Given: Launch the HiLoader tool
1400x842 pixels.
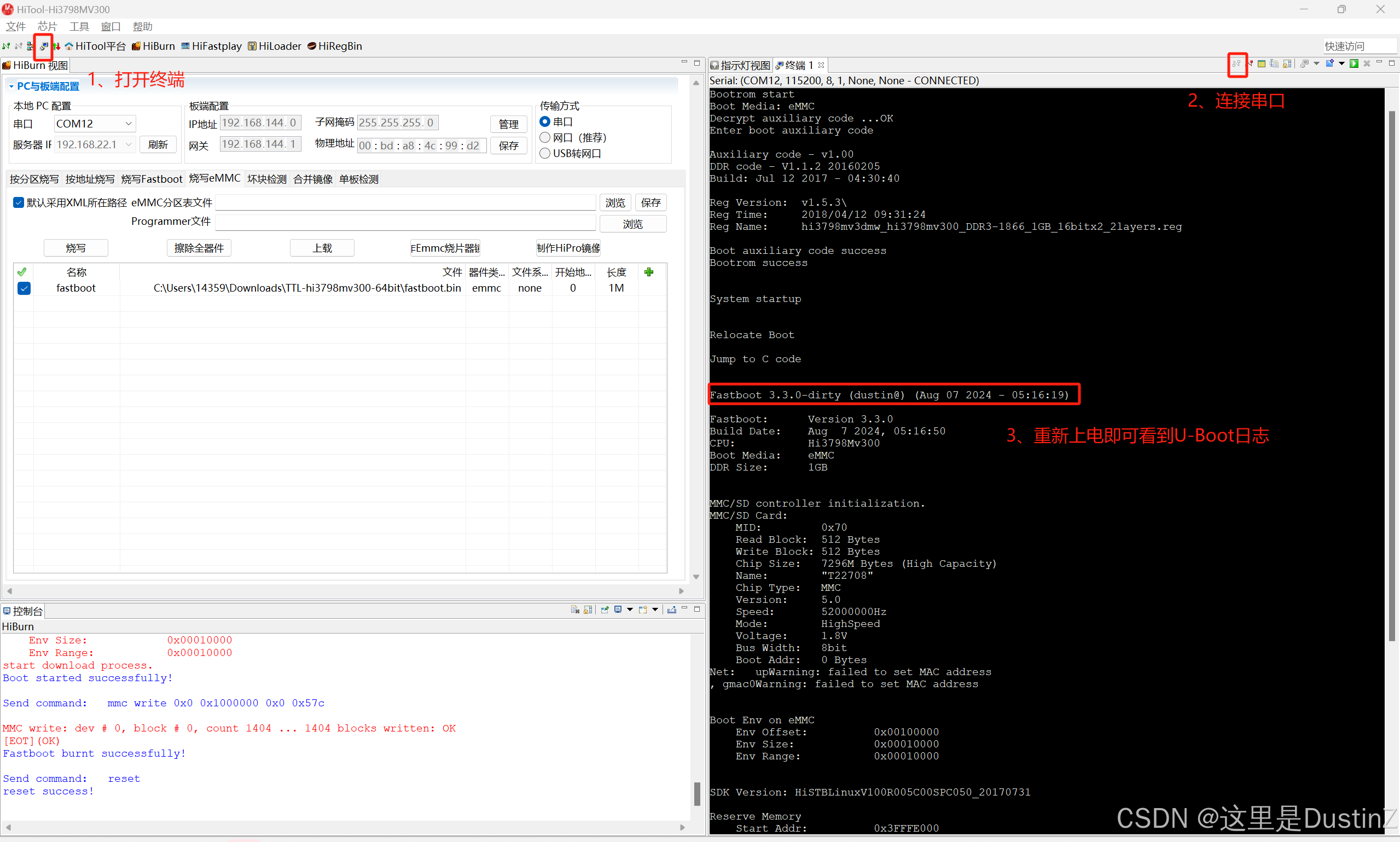Looking at the screenshot, I should [x=275, y=46].
